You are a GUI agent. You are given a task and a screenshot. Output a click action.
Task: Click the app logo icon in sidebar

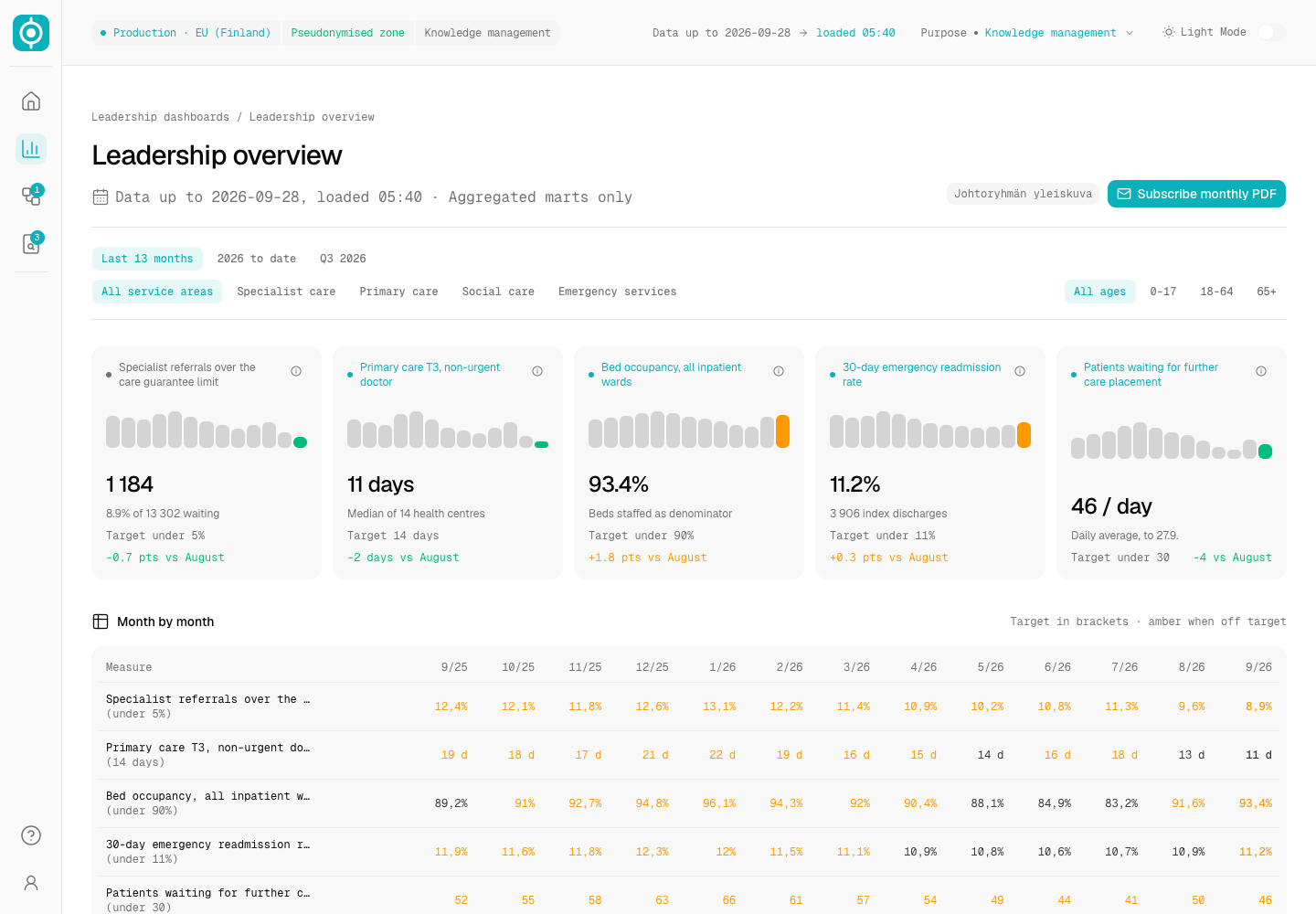pos(31,33)
